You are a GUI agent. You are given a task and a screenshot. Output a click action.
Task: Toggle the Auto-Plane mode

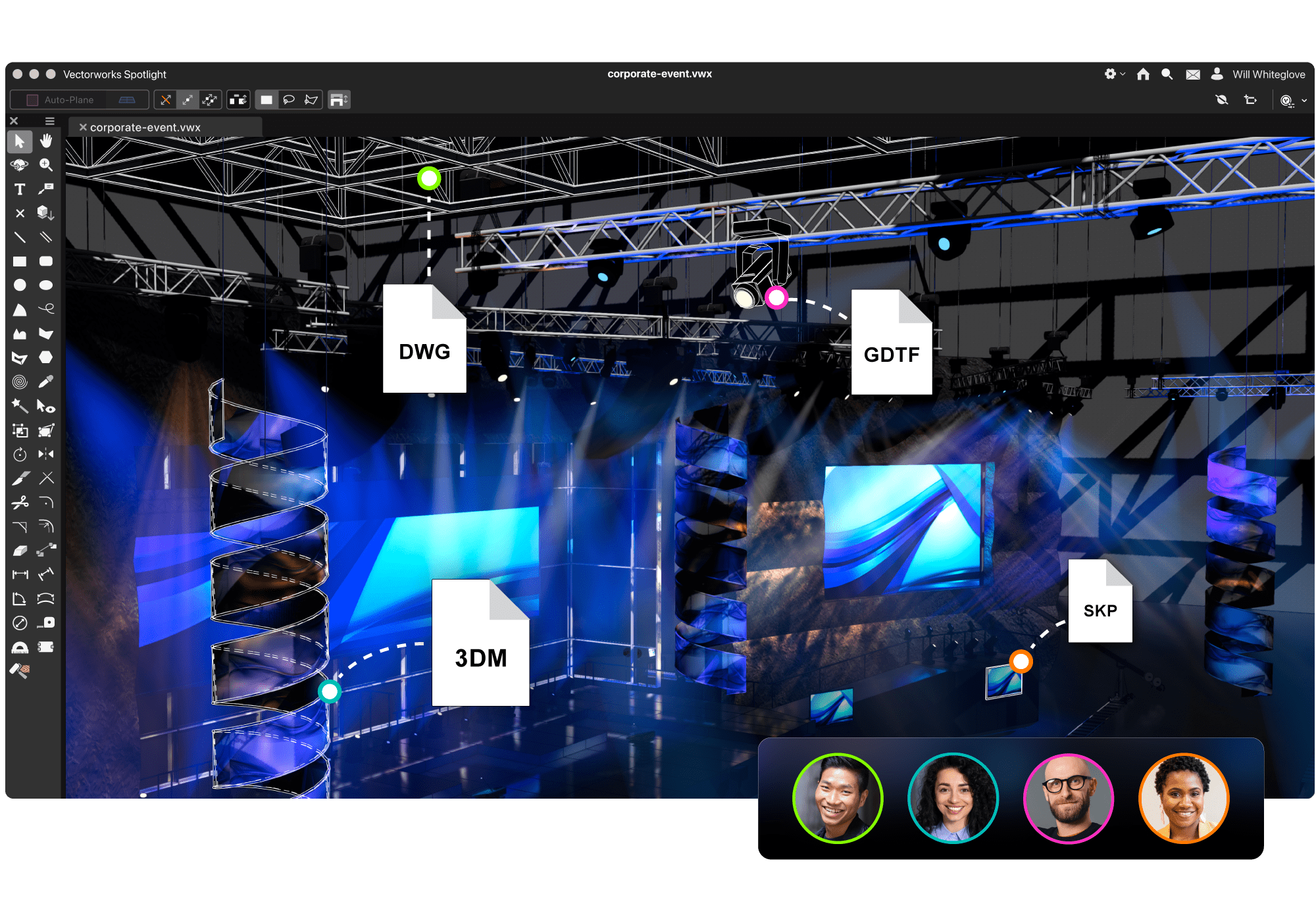click(69, 99)
